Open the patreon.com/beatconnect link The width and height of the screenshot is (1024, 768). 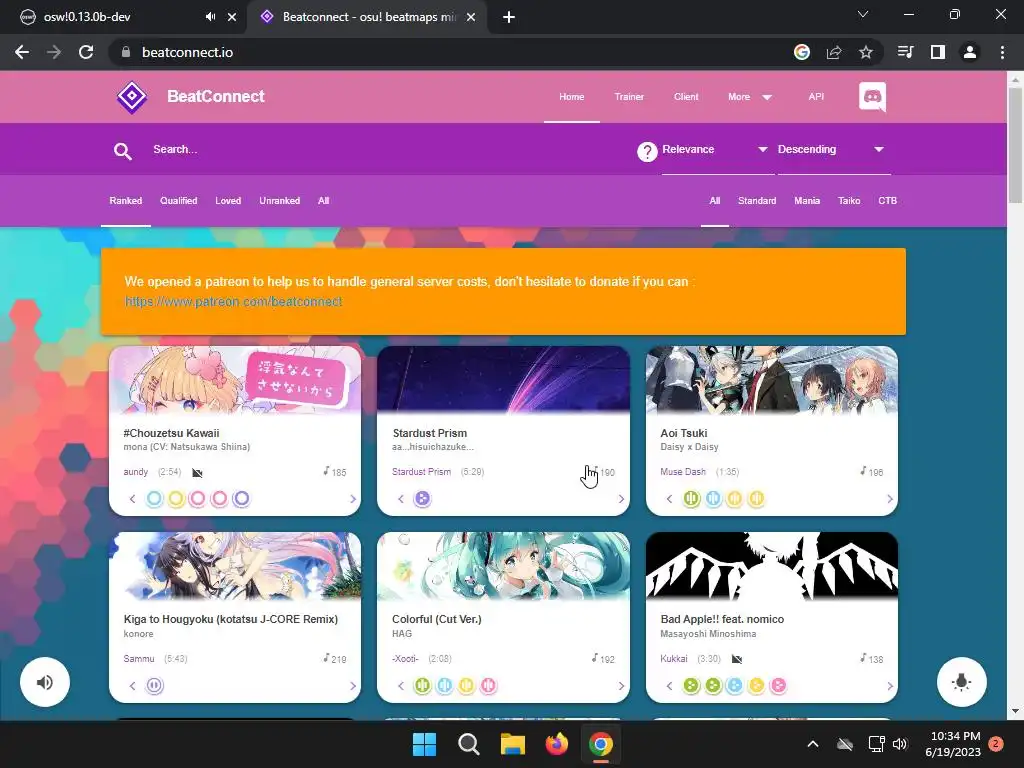coord(233,302)
